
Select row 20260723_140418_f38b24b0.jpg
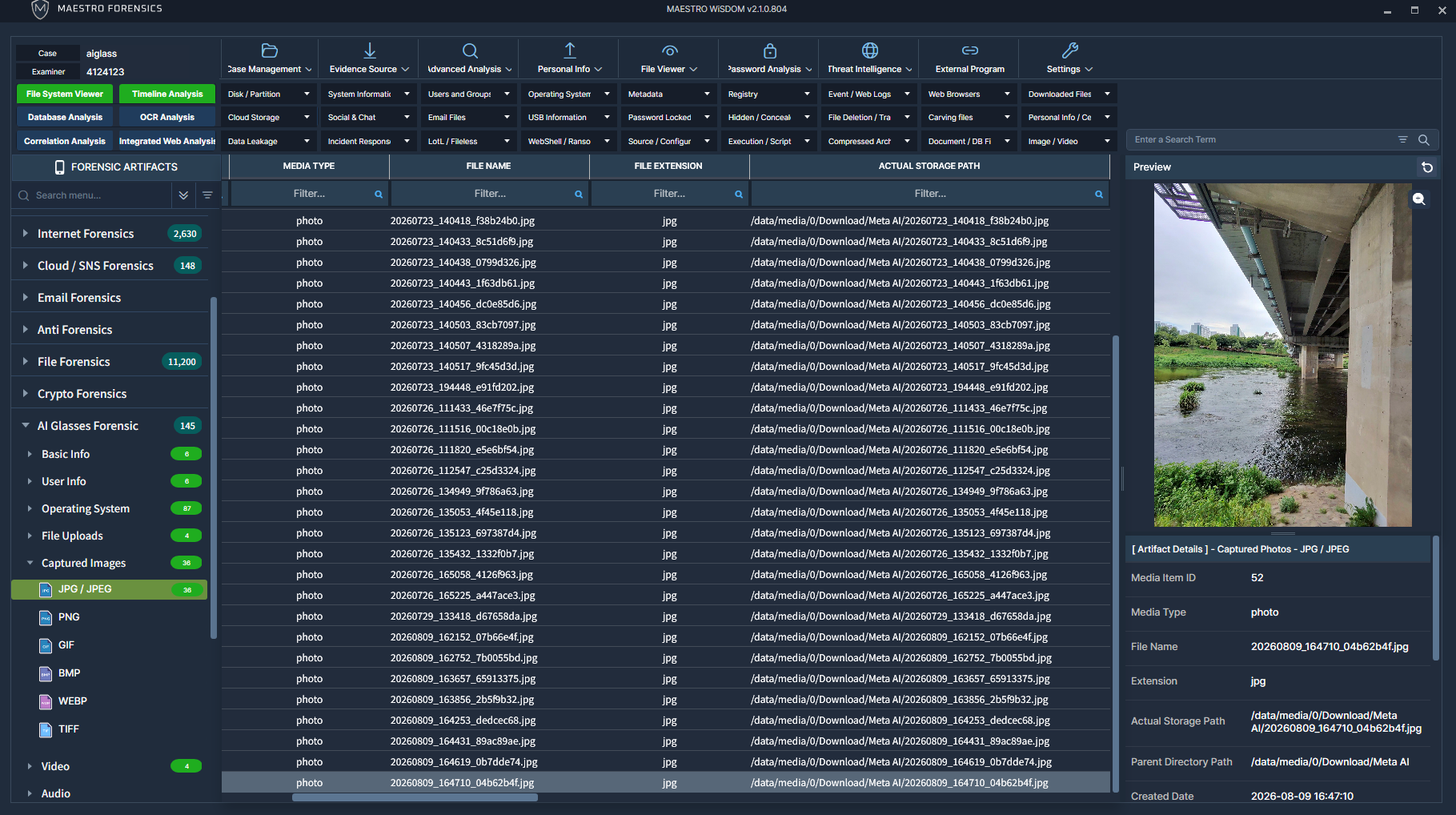tap(666, 221)
